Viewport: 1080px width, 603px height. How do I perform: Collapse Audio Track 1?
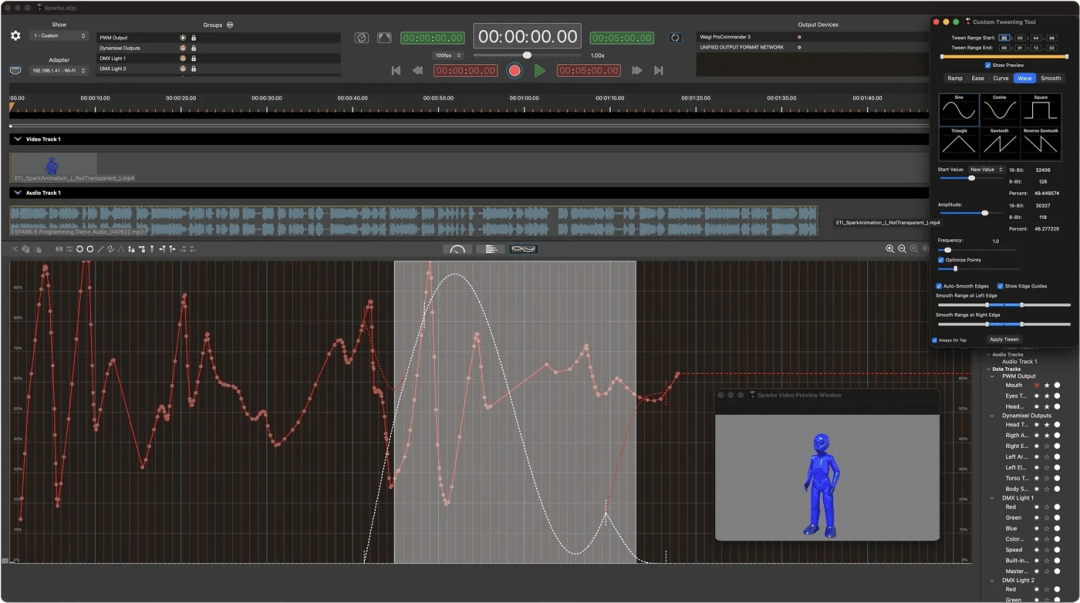pyautogui.click(x=17, y=193)
